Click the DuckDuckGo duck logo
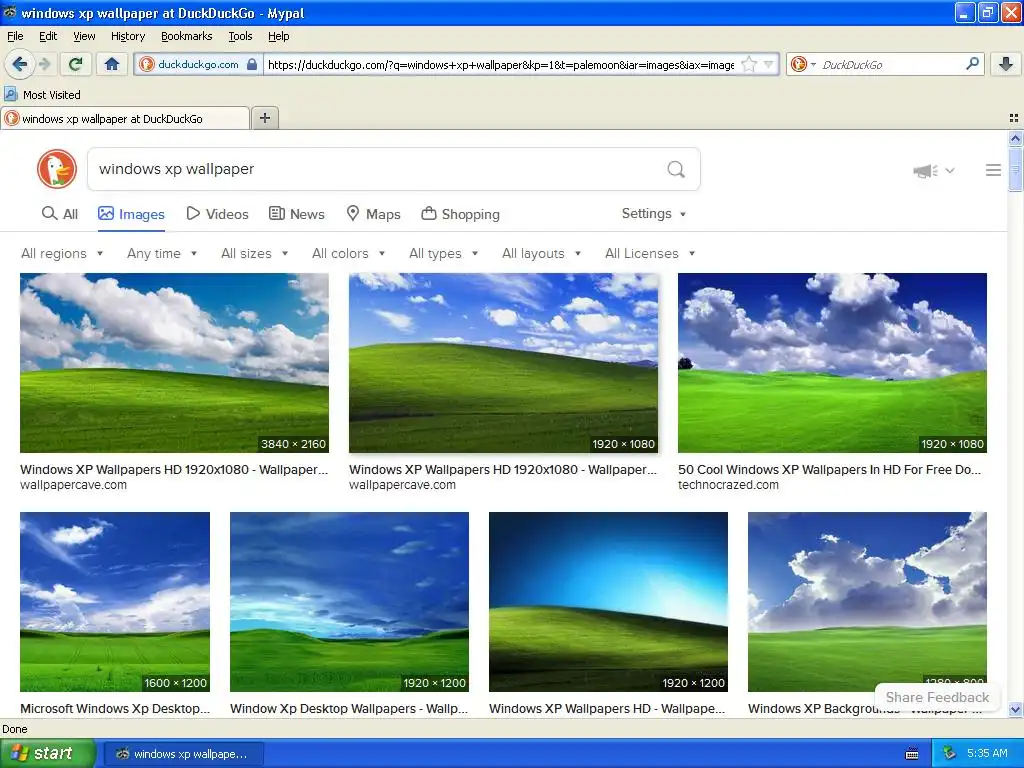 pyautogui.click(x=57, y=169)
